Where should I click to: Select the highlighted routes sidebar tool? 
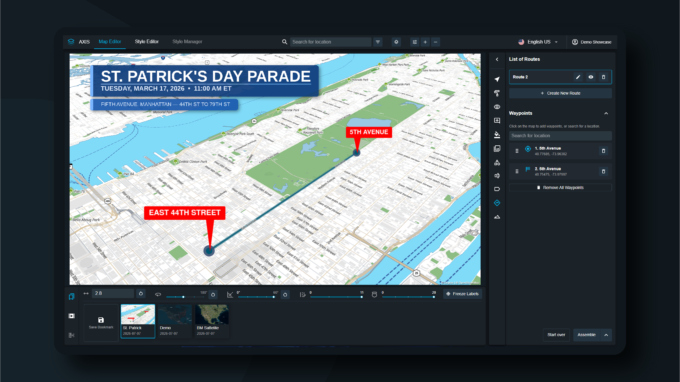497,203
